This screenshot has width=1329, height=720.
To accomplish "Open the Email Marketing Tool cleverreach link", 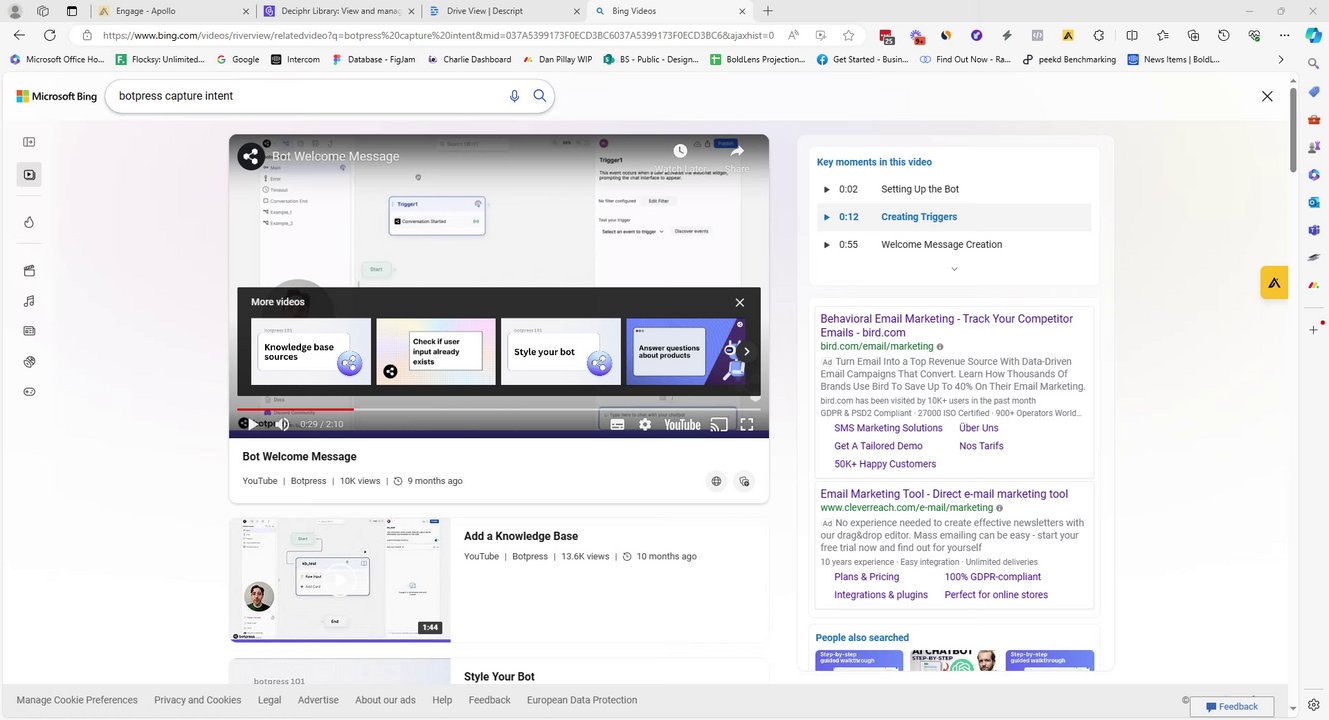I will coord(944,494).
